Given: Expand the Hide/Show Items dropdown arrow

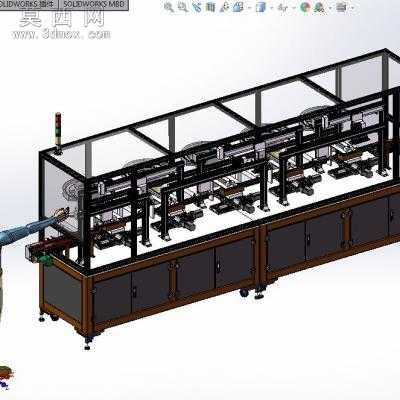Looking at the screenshot, I should [x=294, y=8].
